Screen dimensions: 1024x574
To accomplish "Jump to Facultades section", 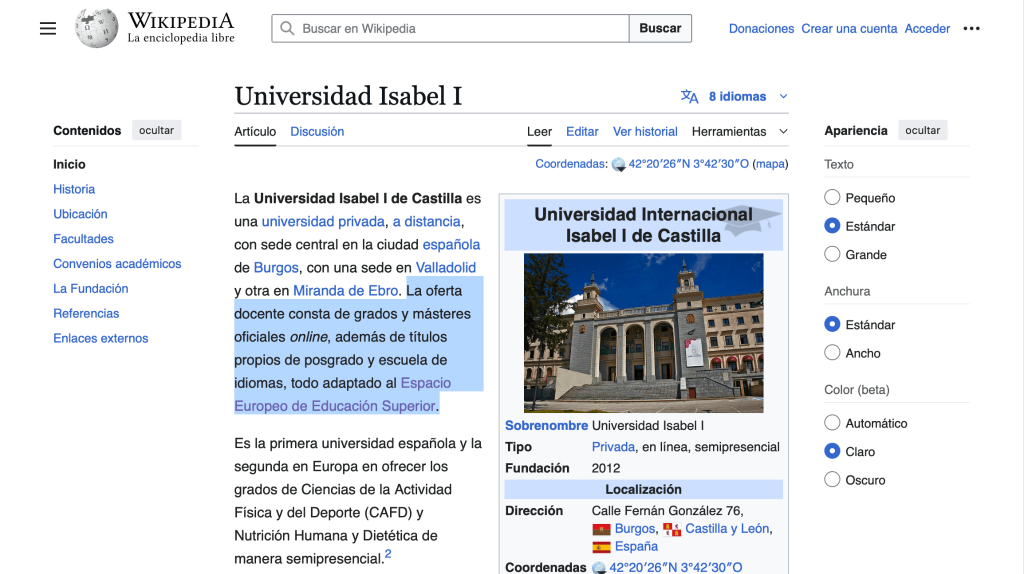I will point(83,238).
